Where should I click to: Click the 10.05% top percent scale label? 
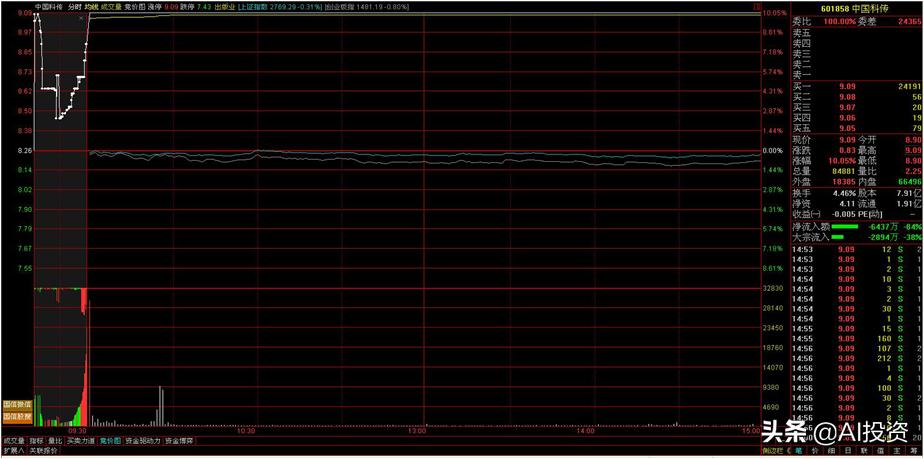(x=774, y=13)
